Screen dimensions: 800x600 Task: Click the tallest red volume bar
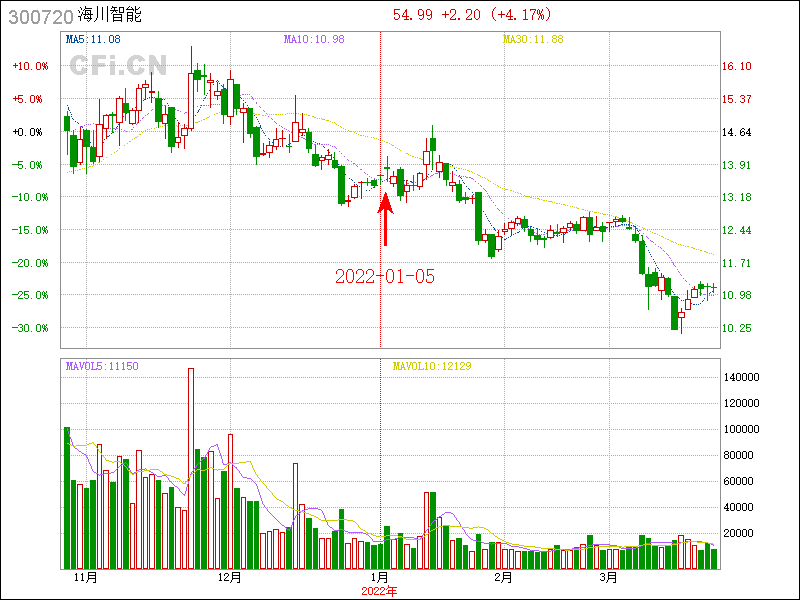(x=191, y=468)
